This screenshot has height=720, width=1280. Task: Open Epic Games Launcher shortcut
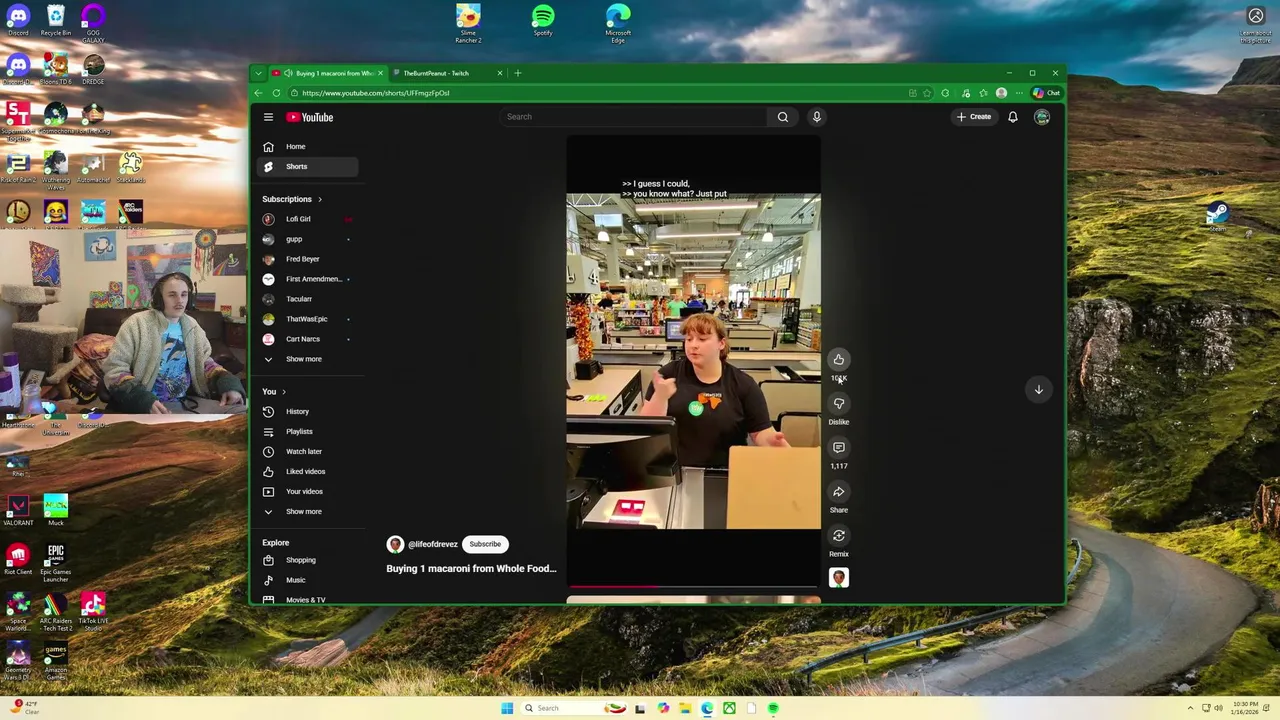point(56,564)
